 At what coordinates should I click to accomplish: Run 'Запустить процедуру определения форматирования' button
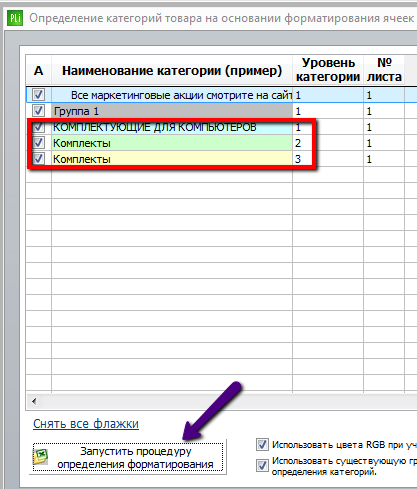click(128, 457)
